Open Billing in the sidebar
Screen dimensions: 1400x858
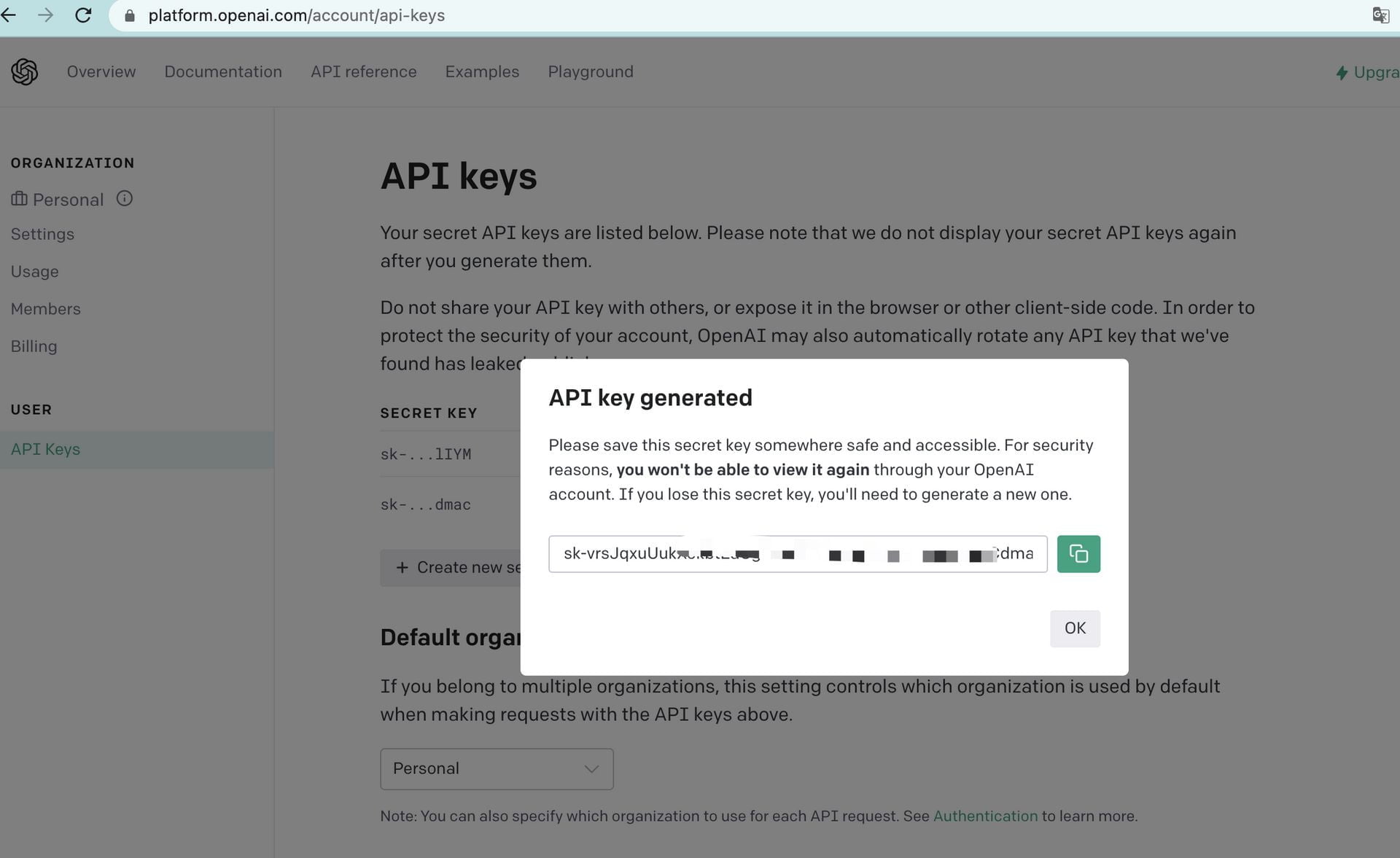[x=34, y=346]
